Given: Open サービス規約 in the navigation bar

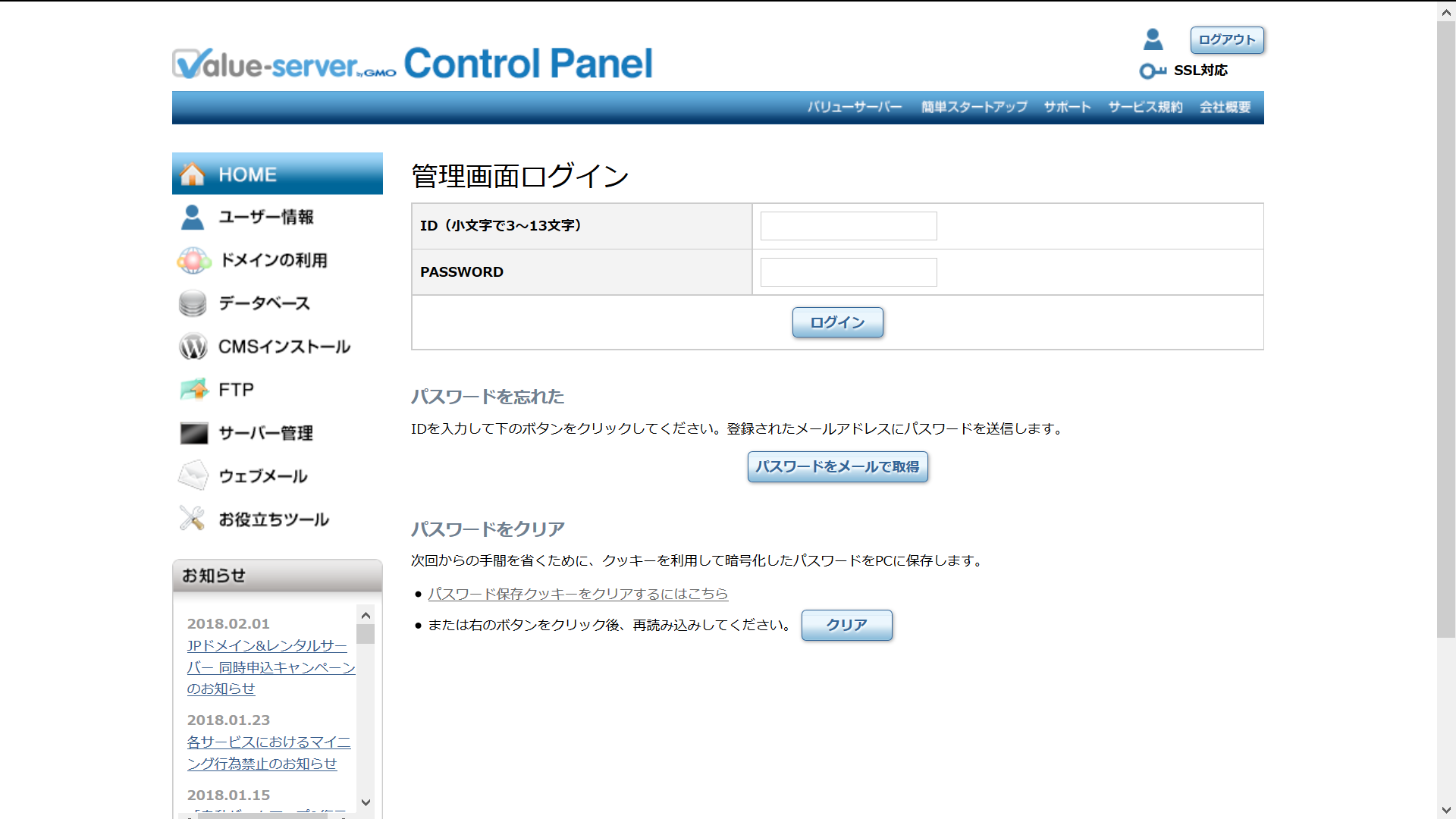Looking at the screenshot, I should 1145,107.
